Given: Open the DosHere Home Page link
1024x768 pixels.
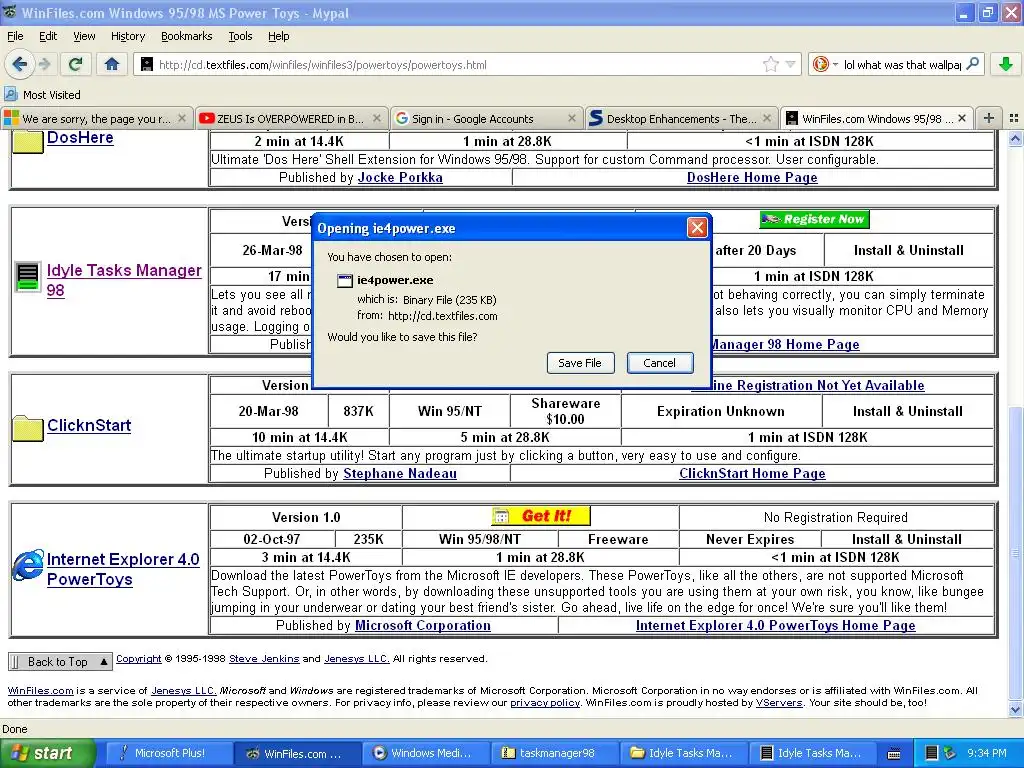Looking at the screenshot, I should coord(752,178).
